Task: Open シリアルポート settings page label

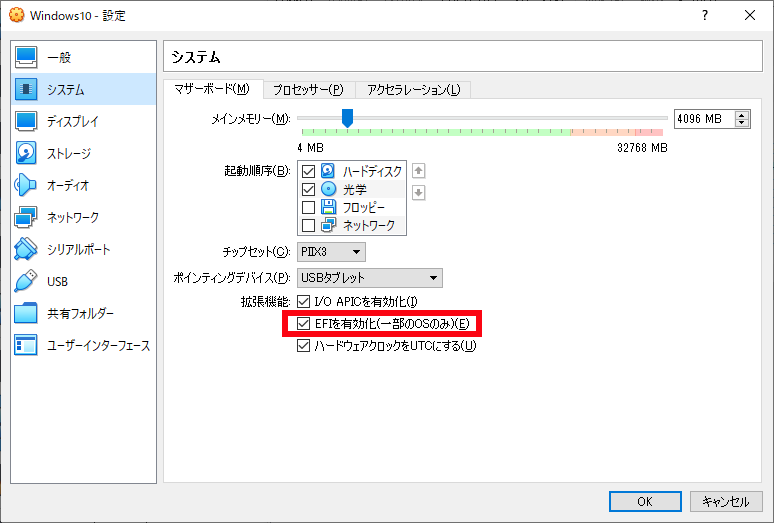Action: (78, 250)
